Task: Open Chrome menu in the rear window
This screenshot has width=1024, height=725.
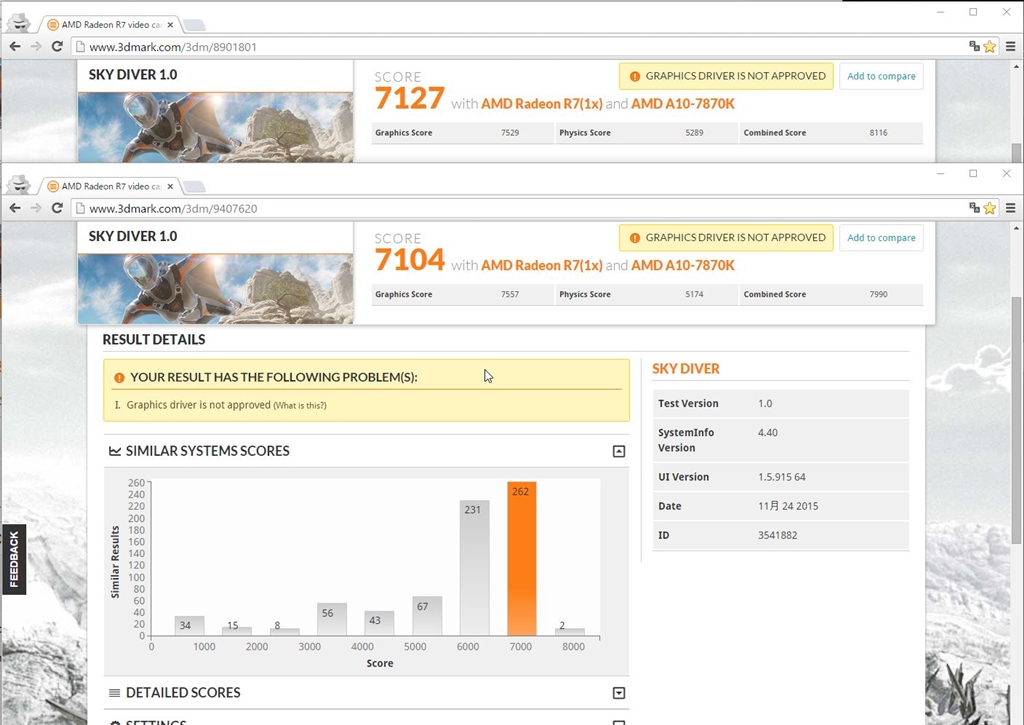Action: click(x=1010, y=46)
